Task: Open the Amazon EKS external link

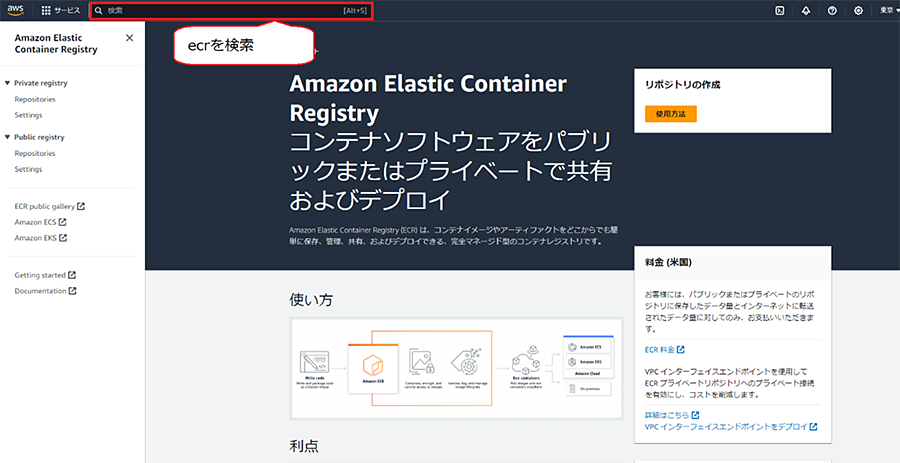Action: (x=41, y=238)
